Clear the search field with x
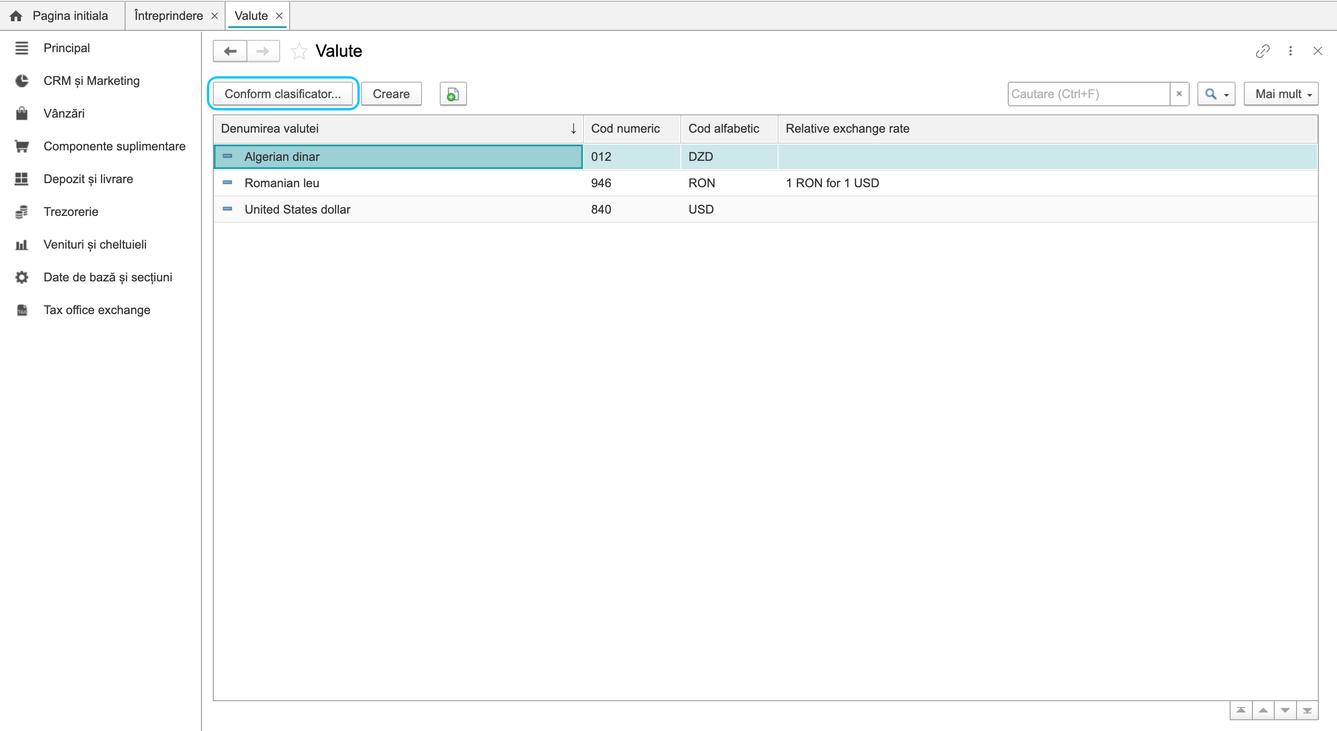1337x731 pixels. click(1179, 94)
